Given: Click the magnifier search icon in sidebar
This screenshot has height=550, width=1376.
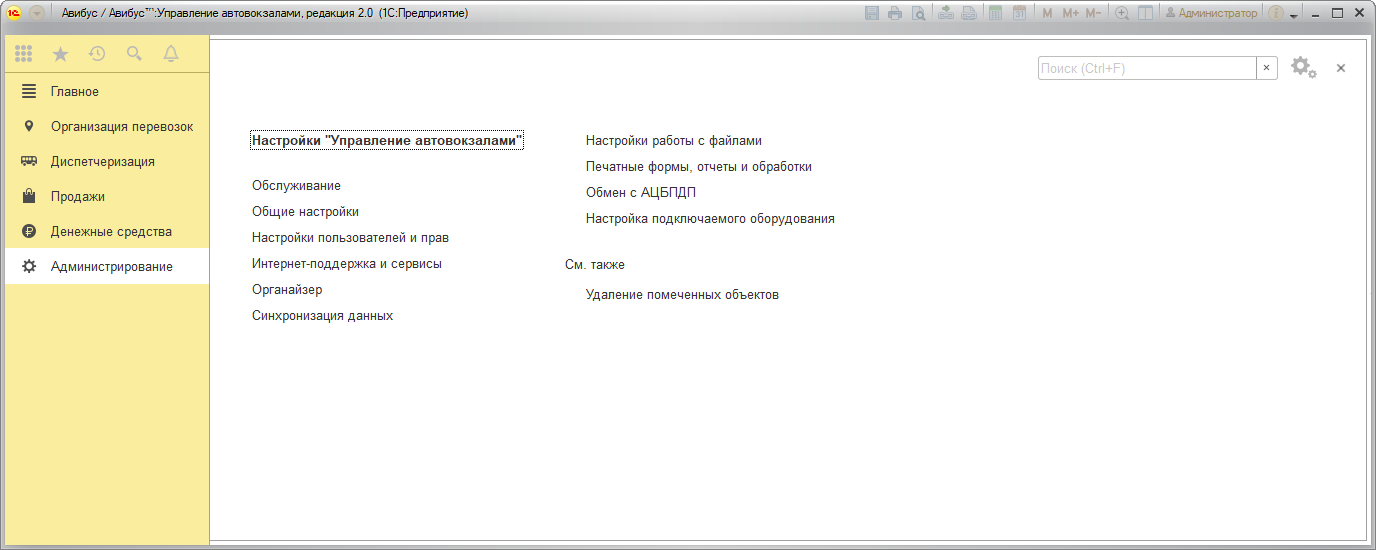Looking at the screenshot, I should click(x=134, y=54).
